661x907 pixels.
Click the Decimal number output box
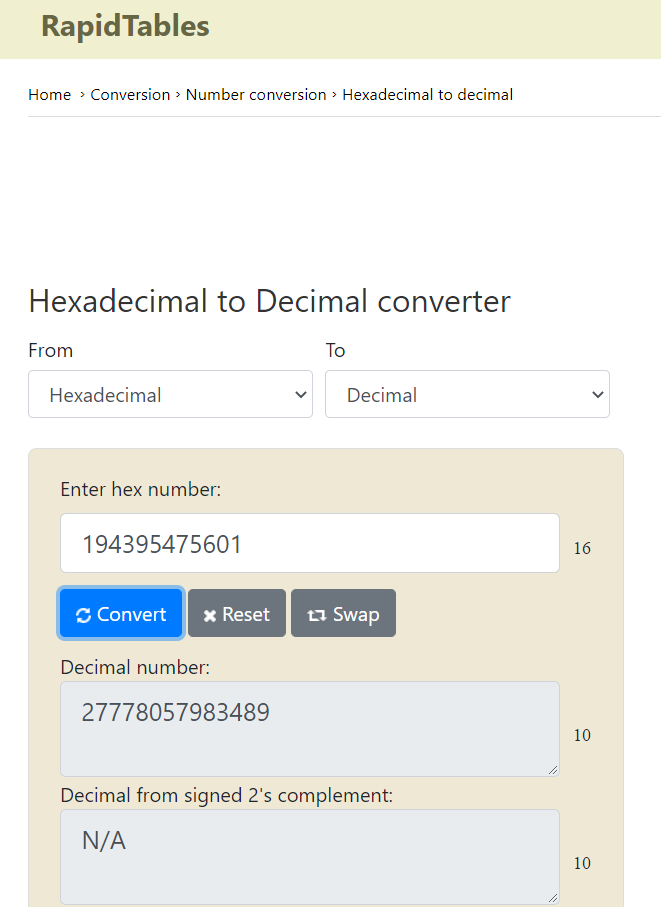pos(310,729)
